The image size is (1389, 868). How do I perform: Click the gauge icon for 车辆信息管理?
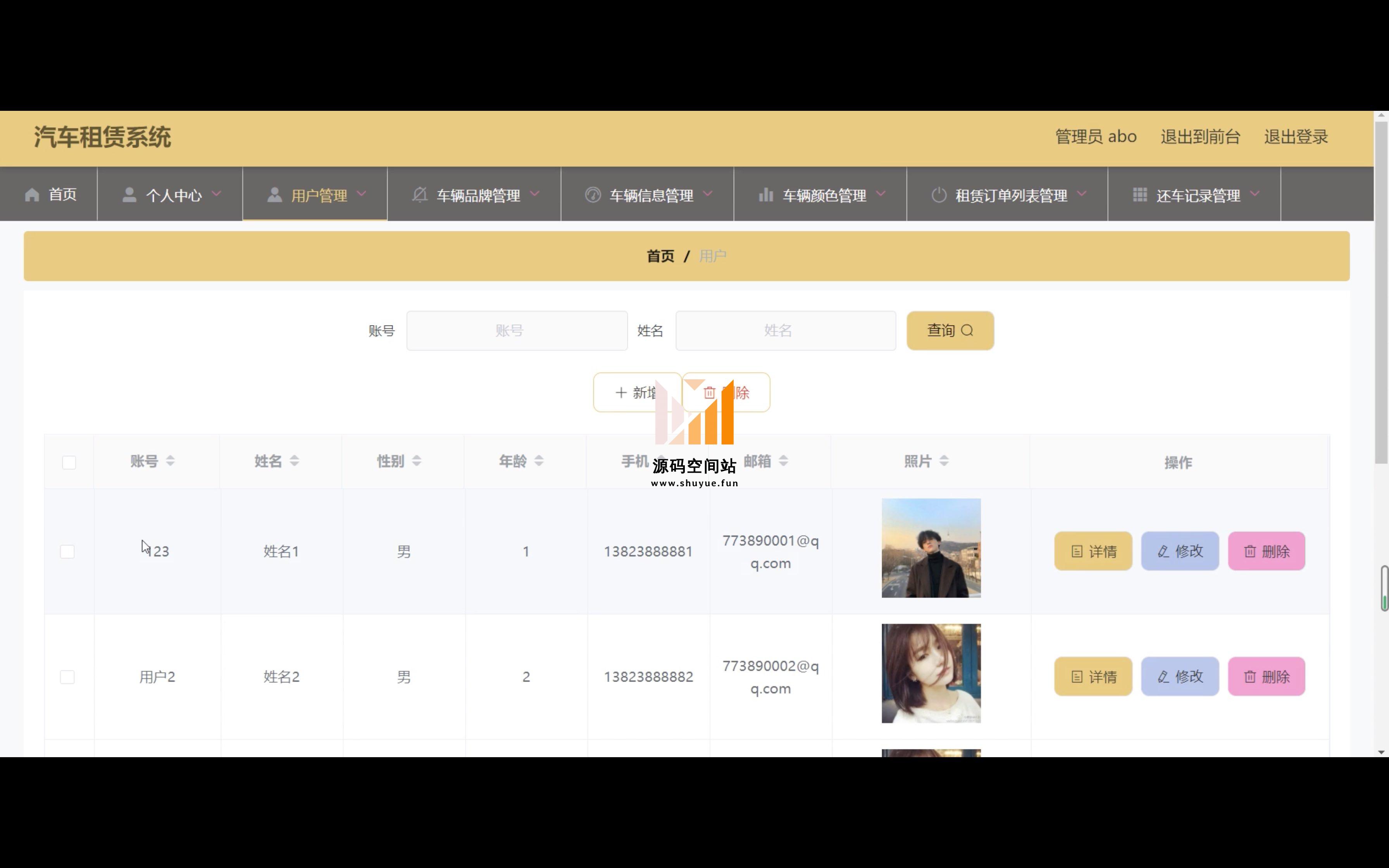click(x=593, y=195)
